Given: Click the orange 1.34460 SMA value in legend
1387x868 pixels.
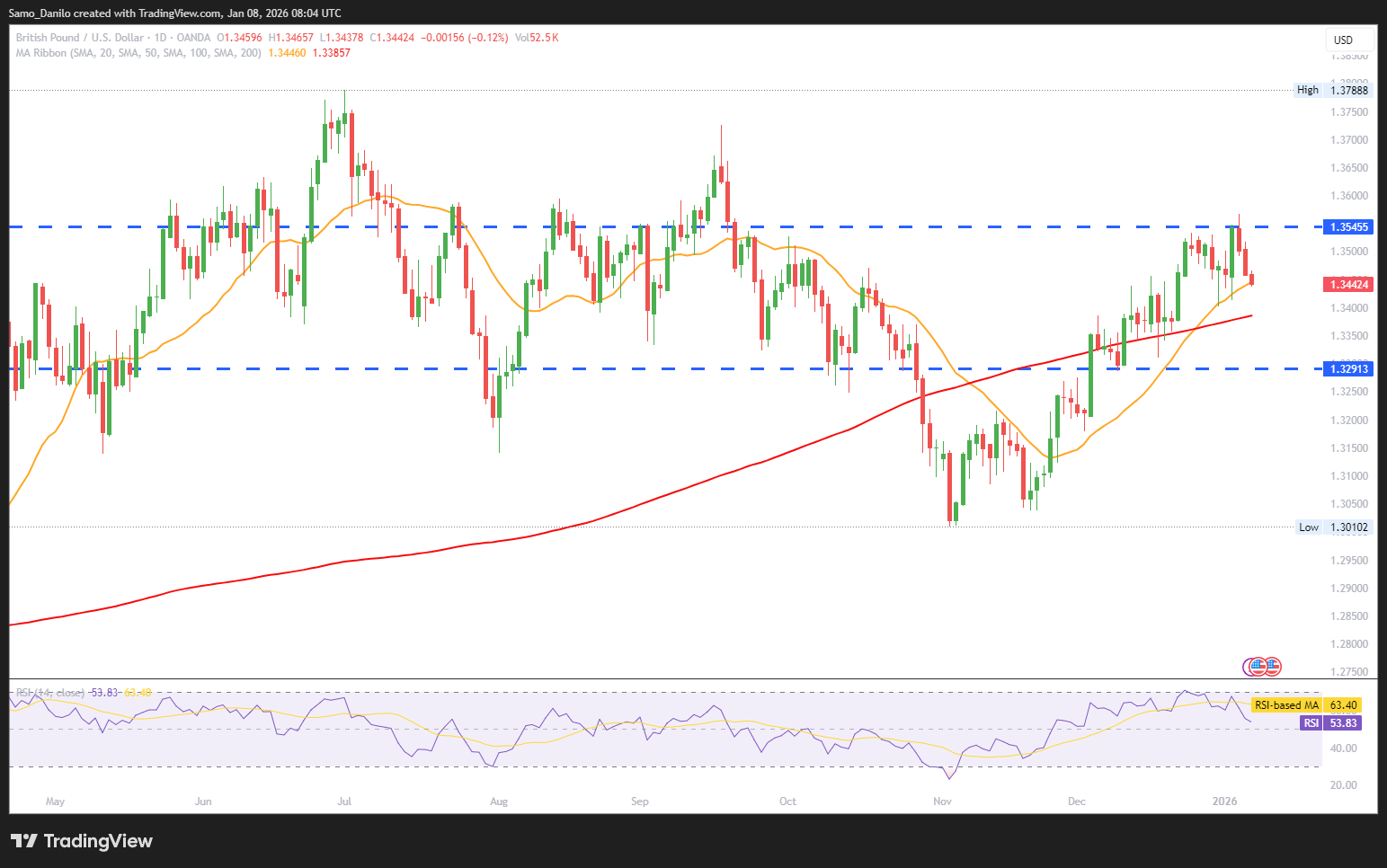Looking at the screenshot, I should point(287,53).
